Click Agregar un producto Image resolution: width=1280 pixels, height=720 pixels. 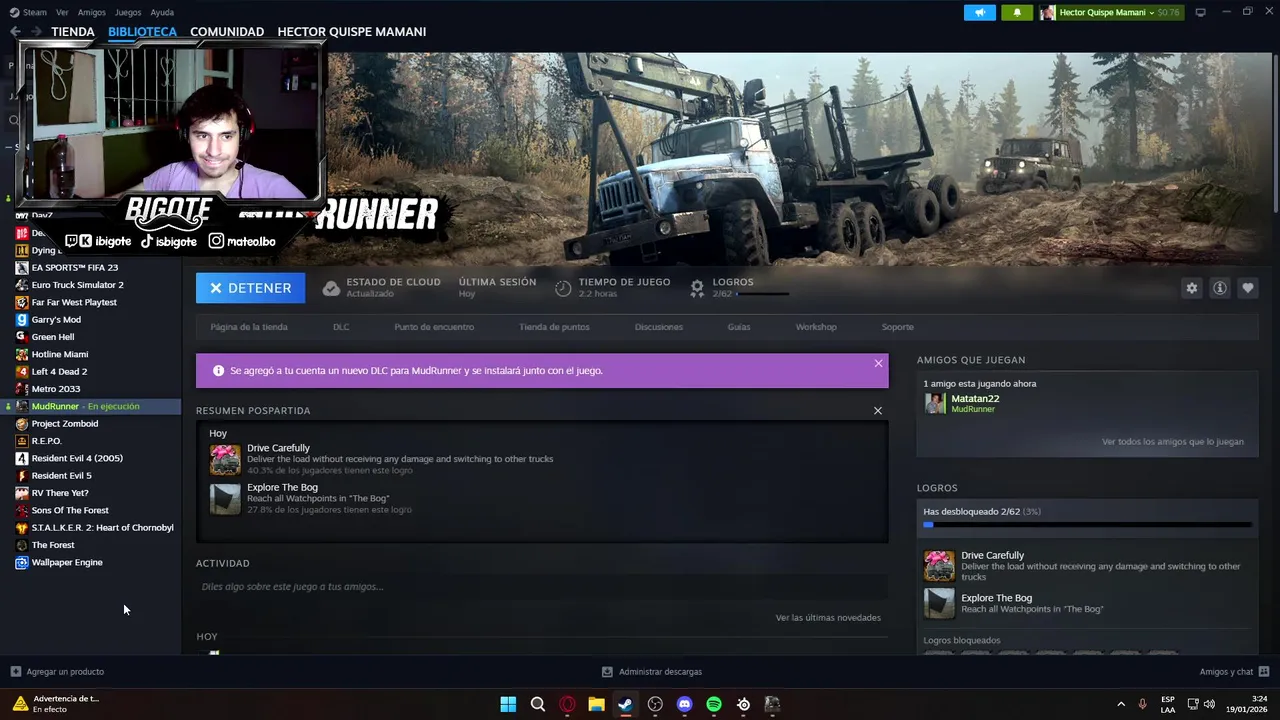coord(57,671)
